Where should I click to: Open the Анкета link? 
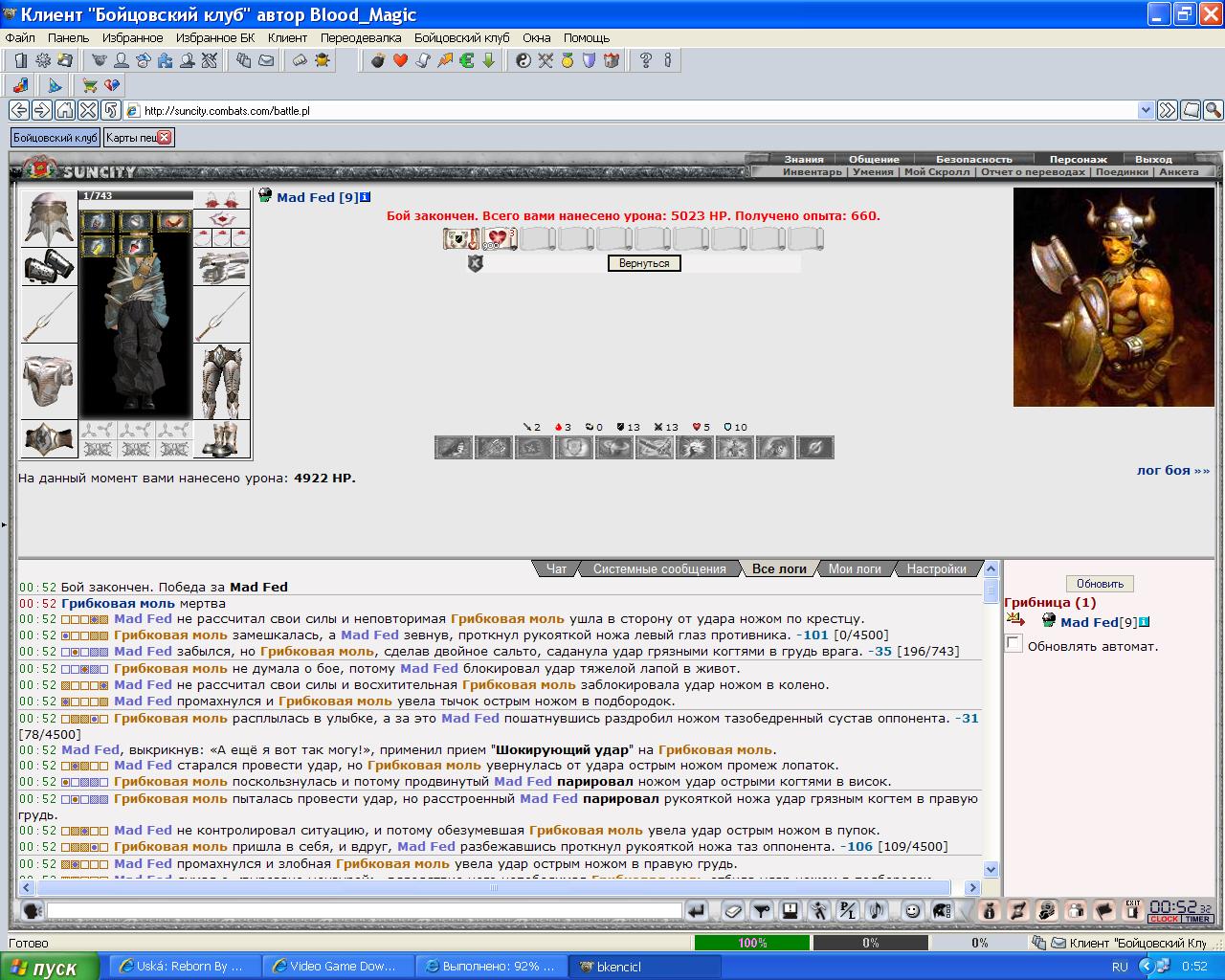tap(1178, 172)
